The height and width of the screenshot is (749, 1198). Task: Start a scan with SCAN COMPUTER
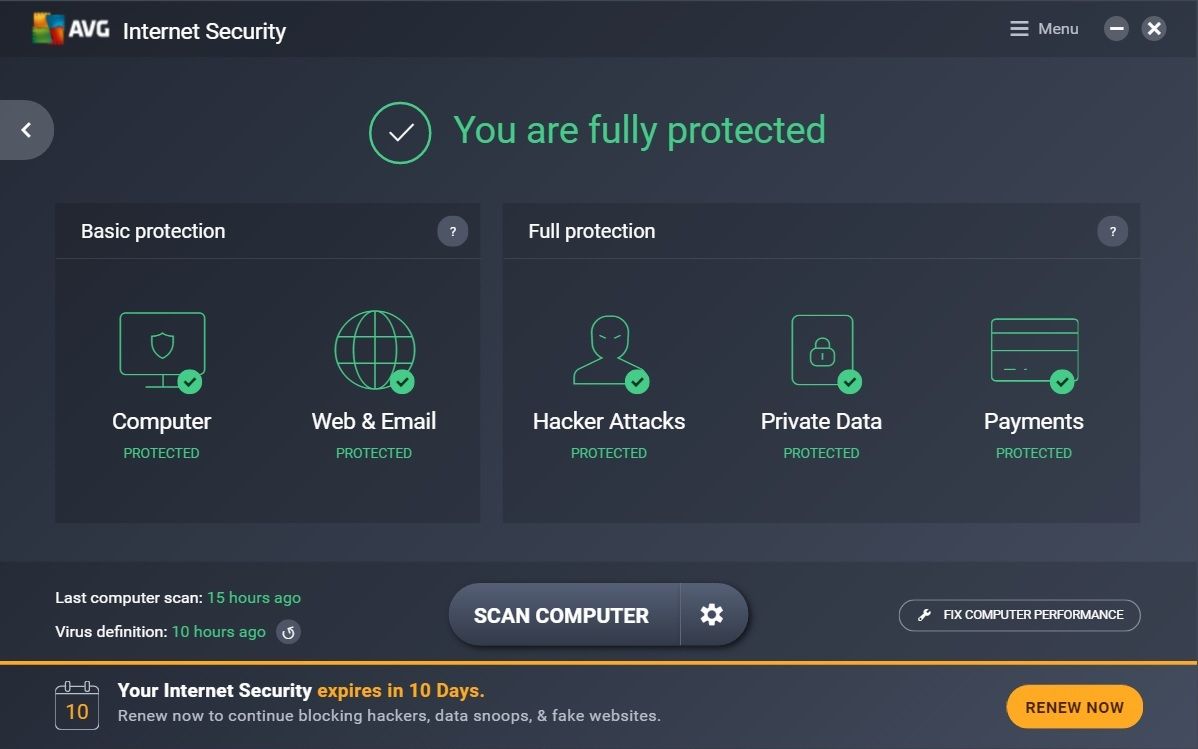[562, 615]
